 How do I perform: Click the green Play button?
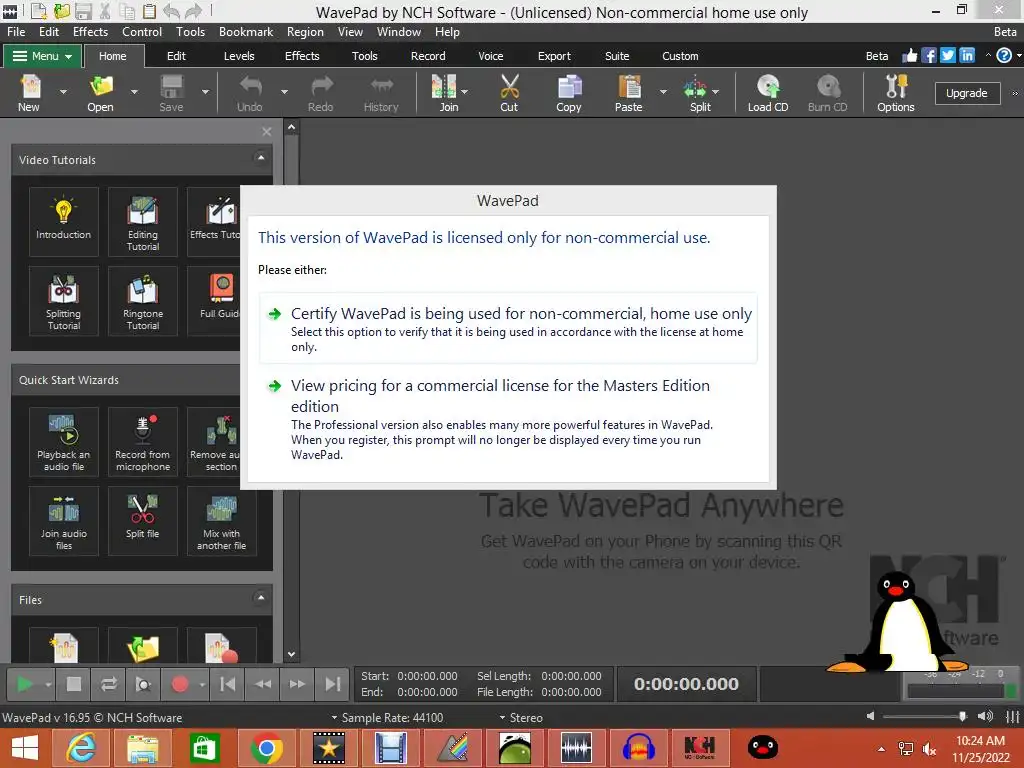25,684
